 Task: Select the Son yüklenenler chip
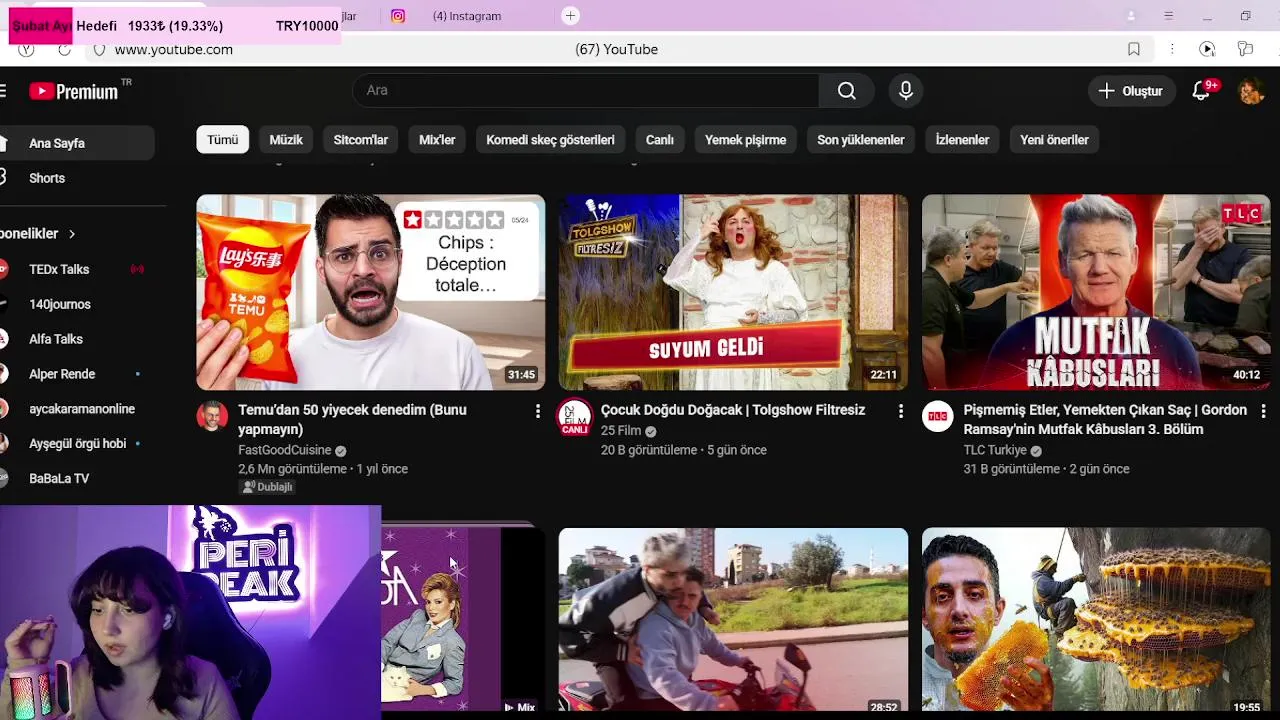tap(861, 140)
